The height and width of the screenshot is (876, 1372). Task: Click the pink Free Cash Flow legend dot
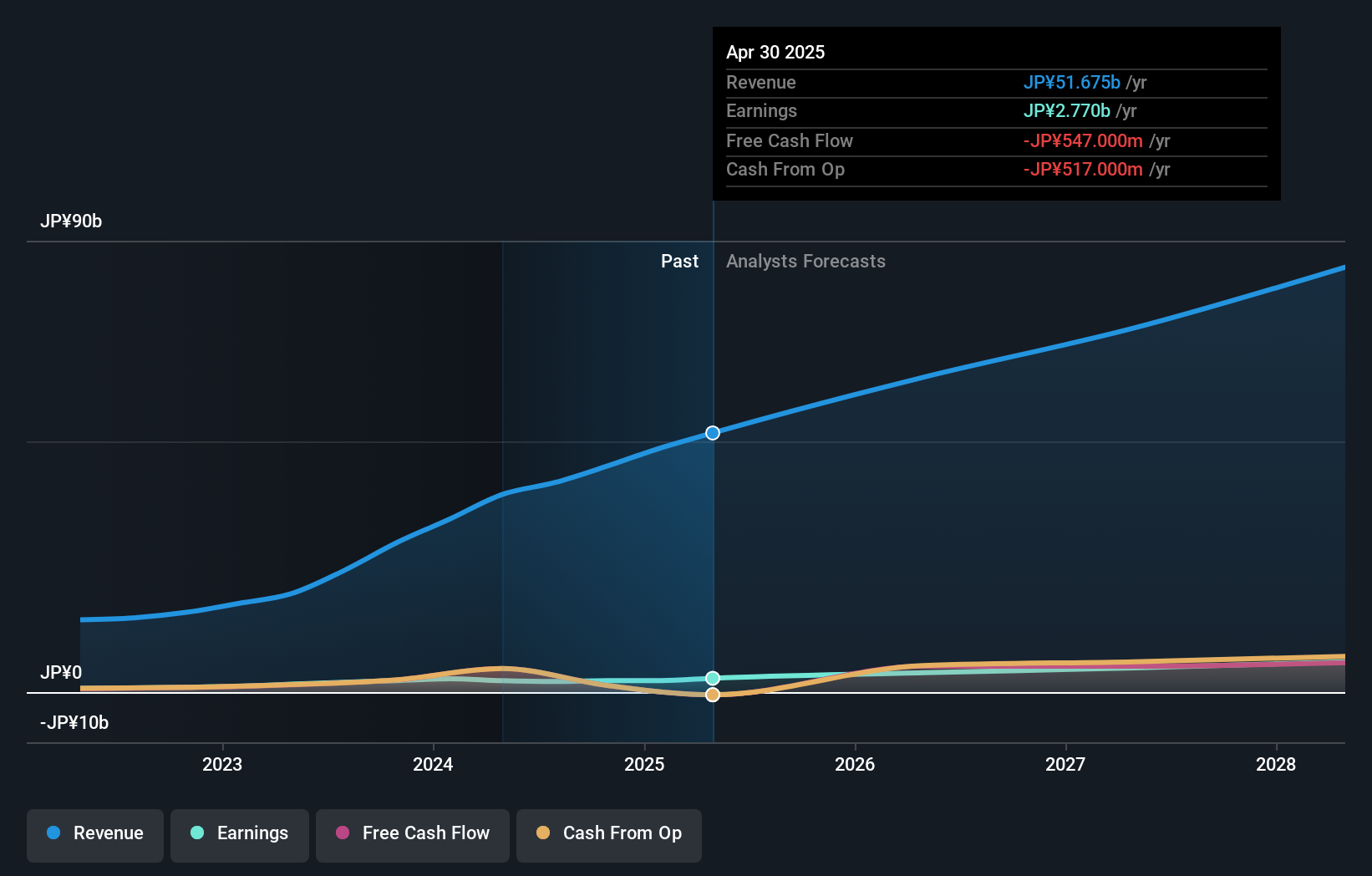(x=343, y=833)
